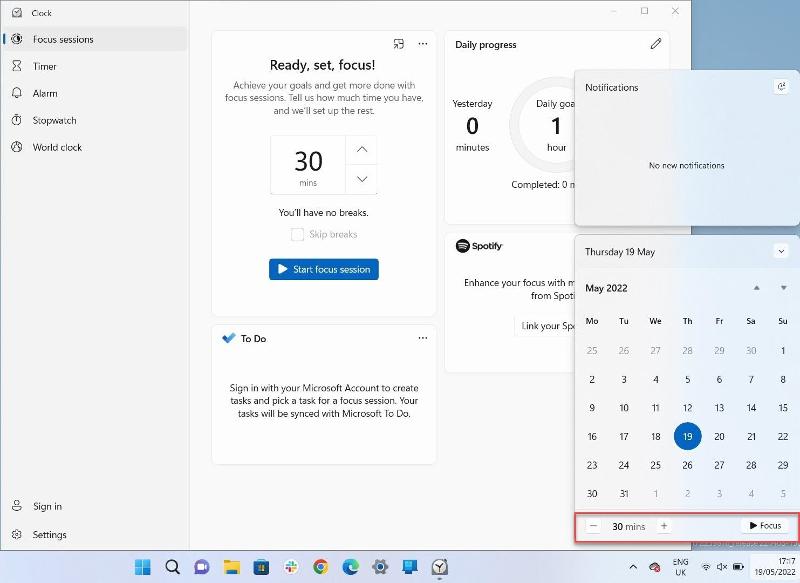Select 12 May in the calendar
The image size is (800, 583).
tap(687, 408)
